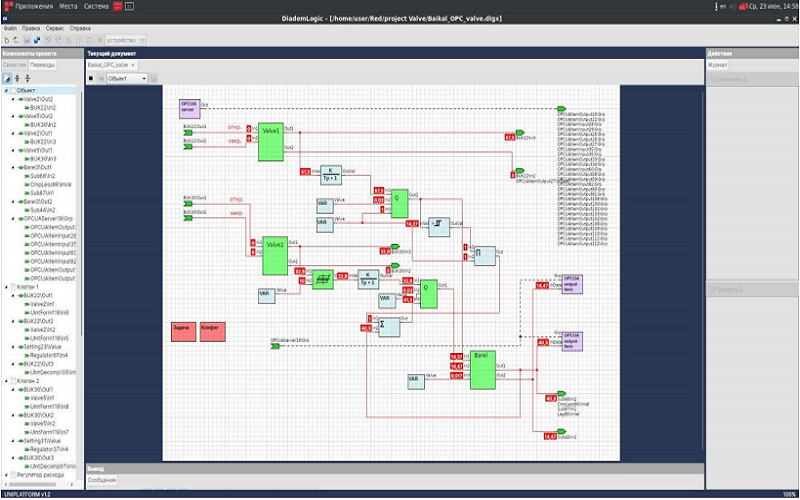The image size is (800, 500).
Task: Open the Приложения system menu
Action: point(35,6)
